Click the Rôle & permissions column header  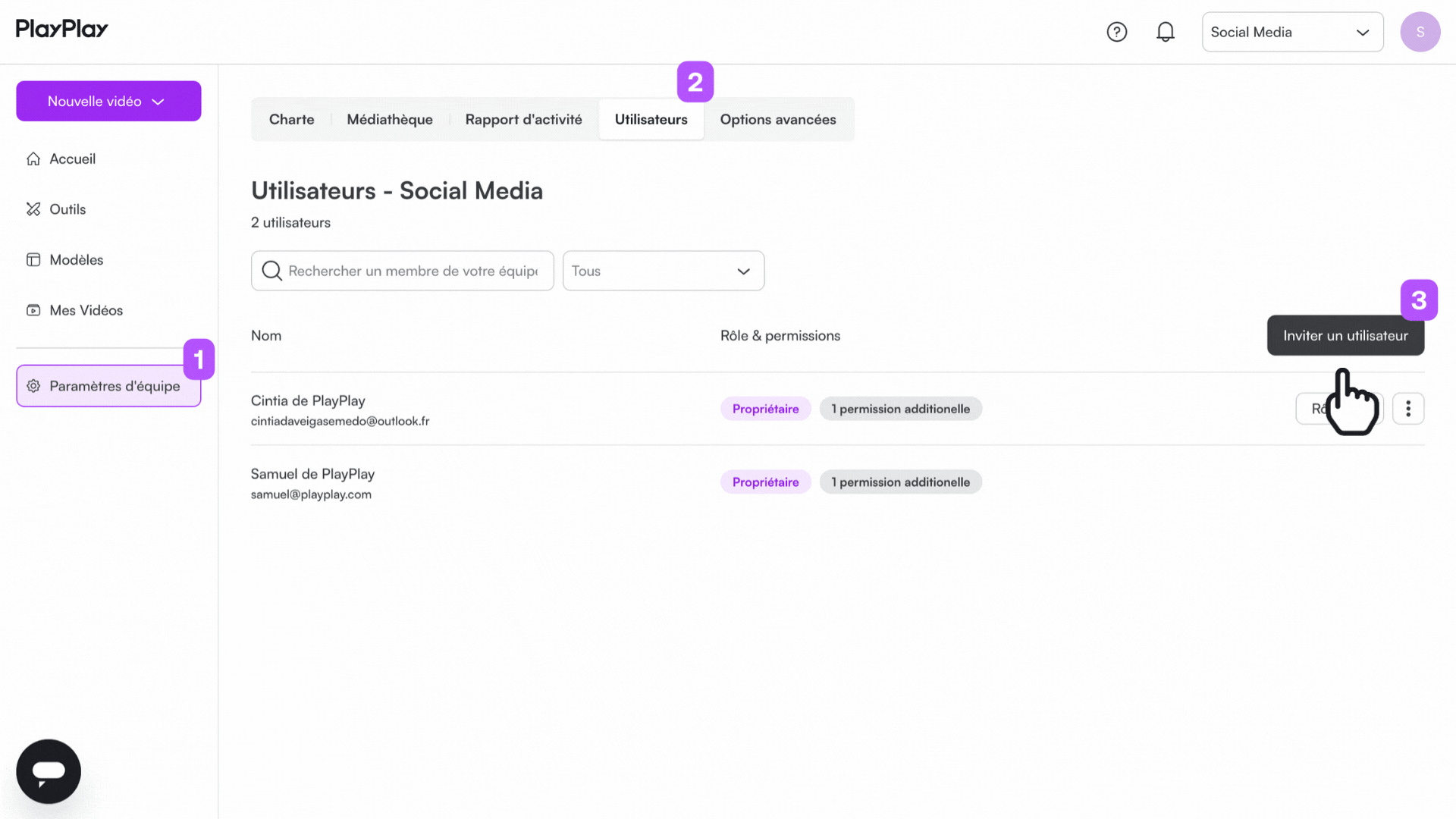point(780,335)
